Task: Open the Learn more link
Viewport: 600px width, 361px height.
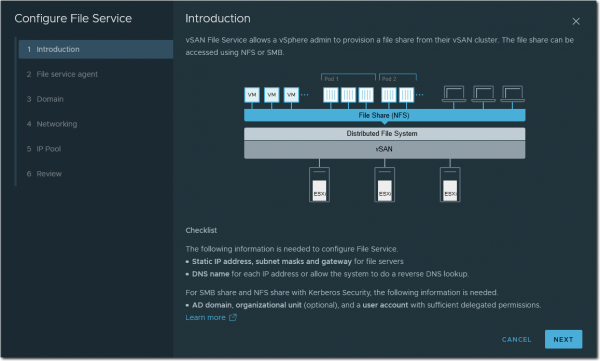Action: [205, 317]
